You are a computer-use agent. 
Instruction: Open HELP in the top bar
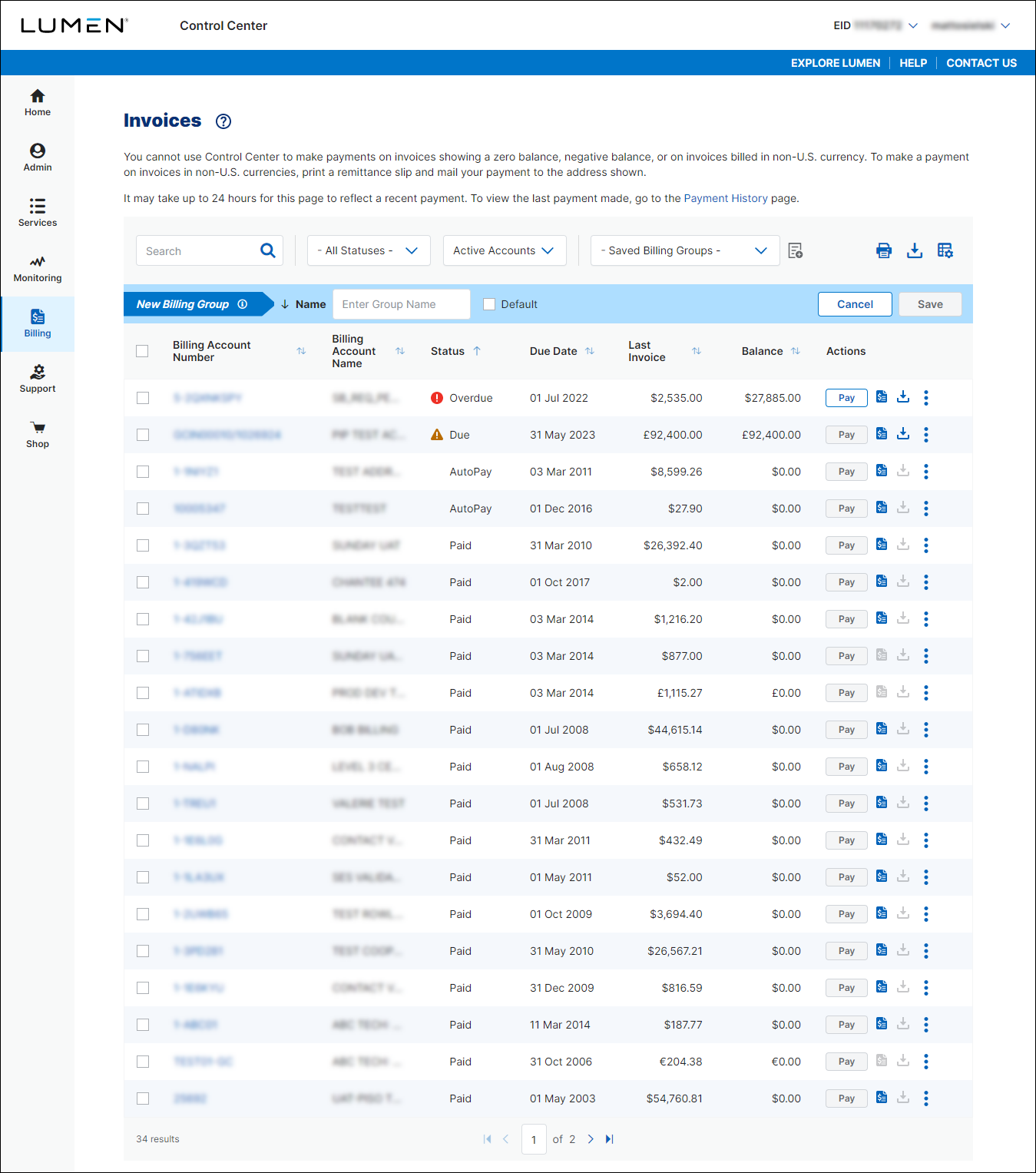click(x=913, y=63)
